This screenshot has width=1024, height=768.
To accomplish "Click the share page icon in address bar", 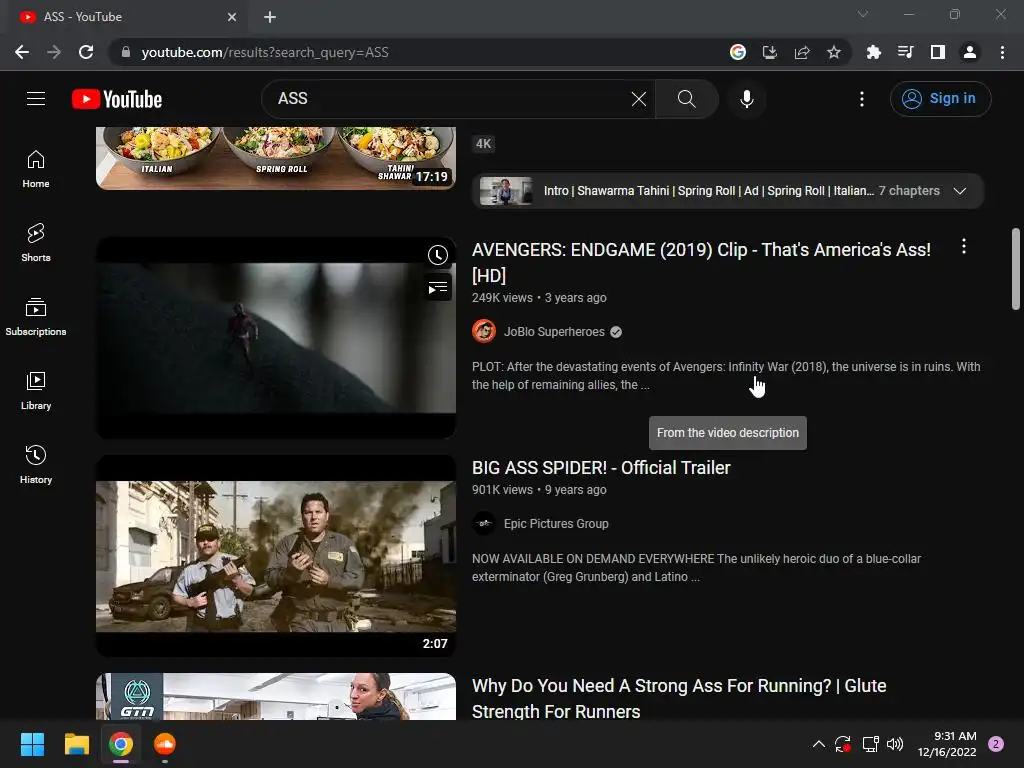I will 802,52.
